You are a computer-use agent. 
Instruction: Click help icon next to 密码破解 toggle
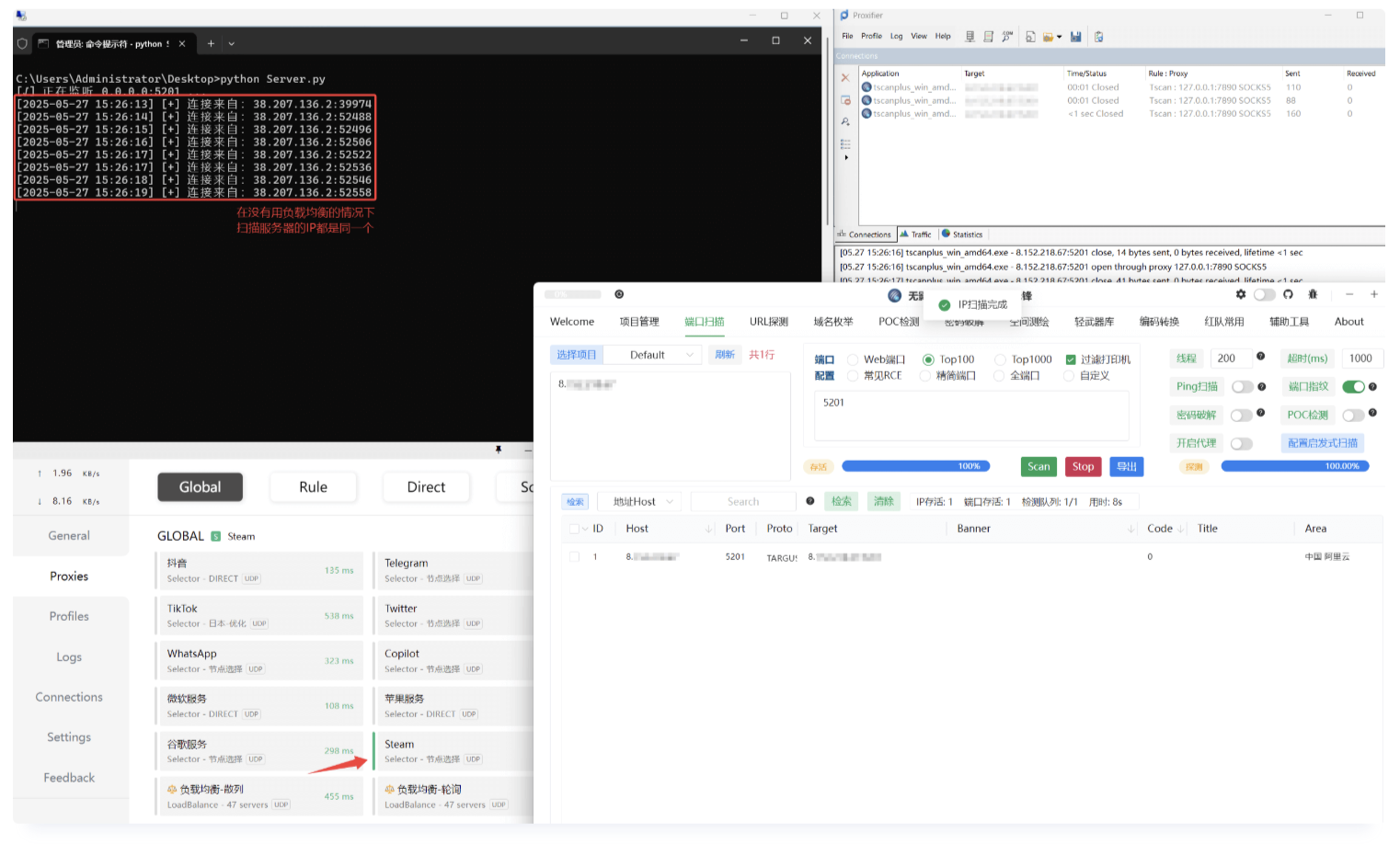coord(1260,414)
